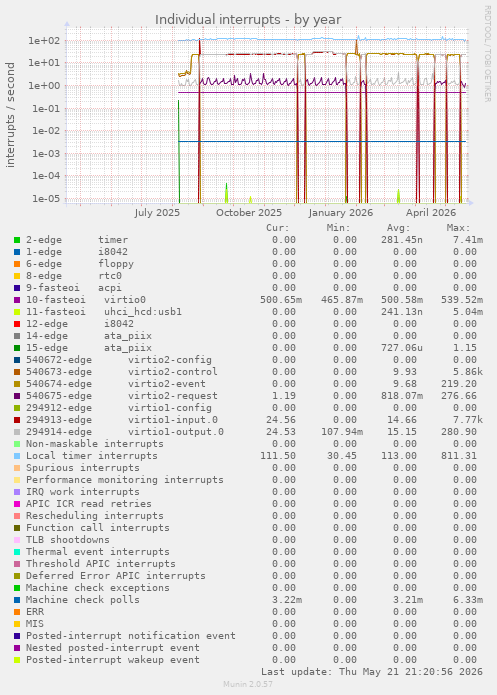Select 'Deferred Error APIC interrupts' label
This screenshot has height=695, width=497.
click(x=116, y=575)
